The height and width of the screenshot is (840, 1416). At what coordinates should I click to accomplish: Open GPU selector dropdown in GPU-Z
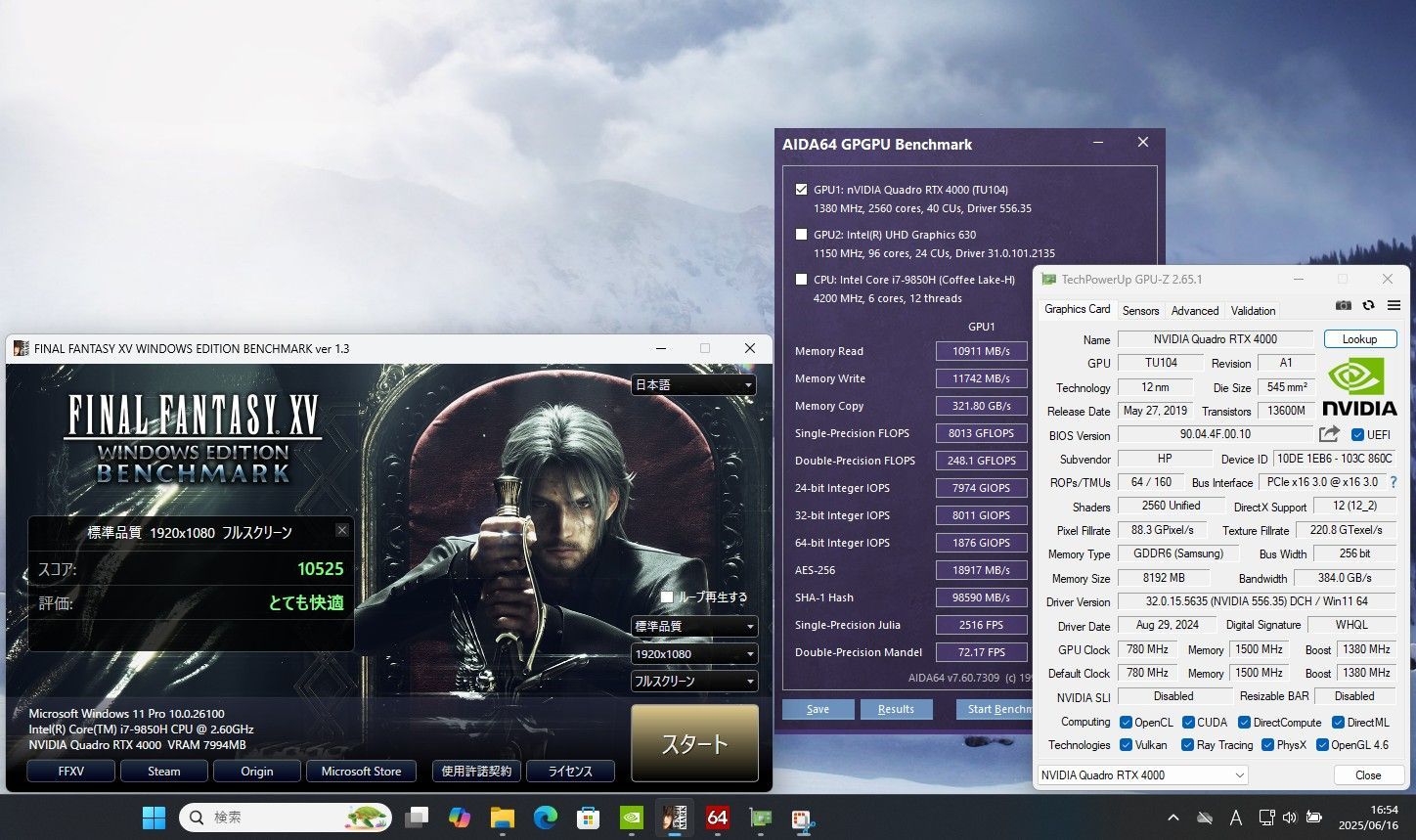[1142, 775]
